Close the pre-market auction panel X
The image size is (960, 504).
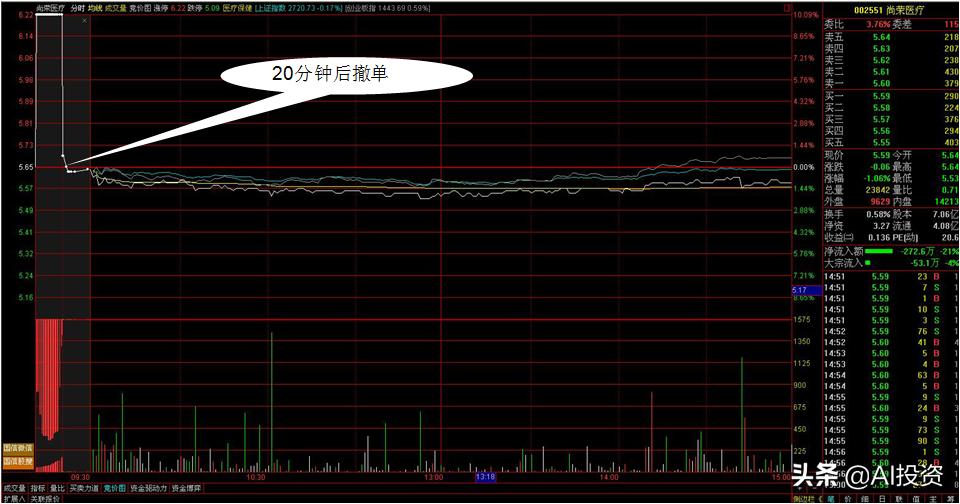pos(84,20)
